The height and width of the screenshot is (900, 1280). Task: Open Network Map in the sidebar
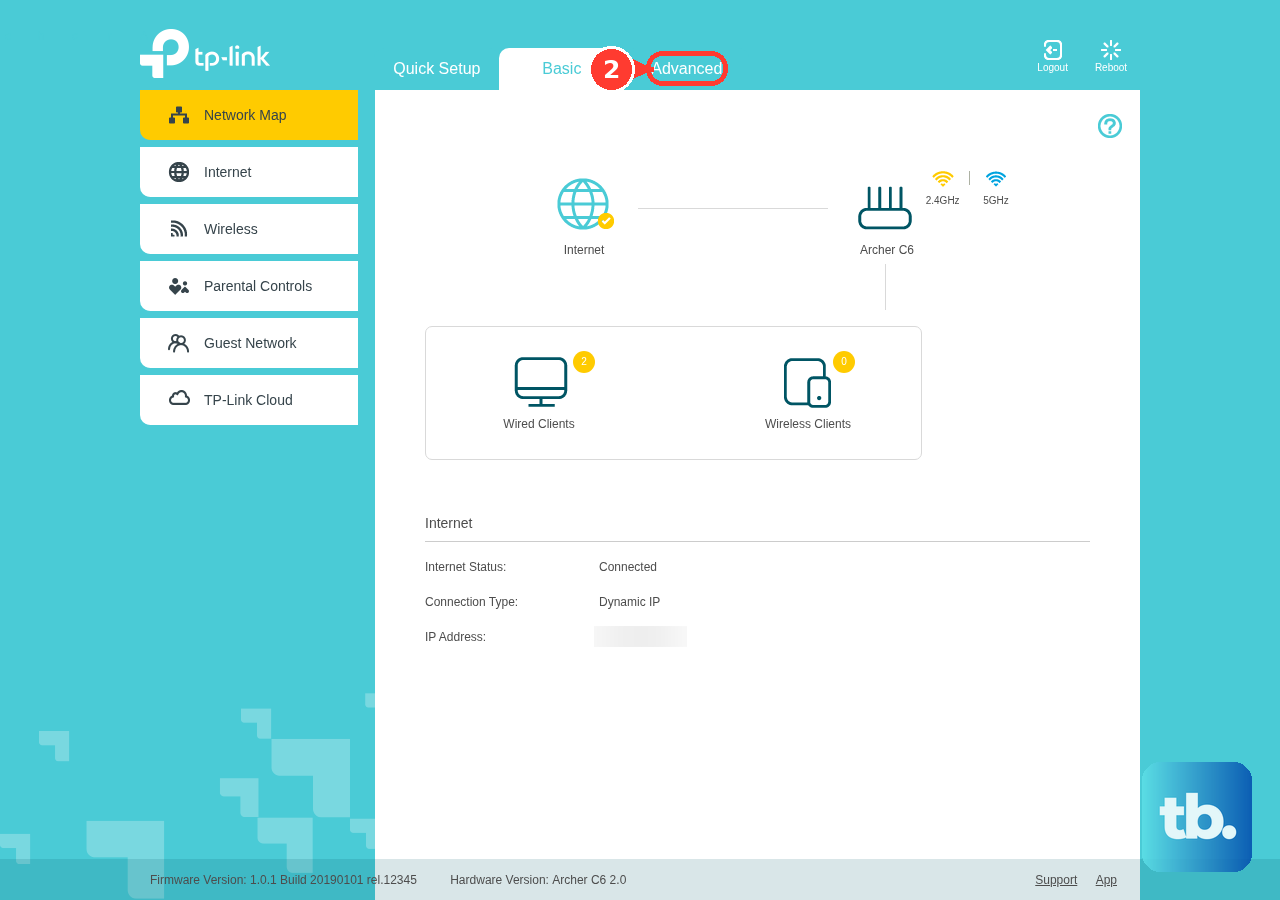click(249, 115)
